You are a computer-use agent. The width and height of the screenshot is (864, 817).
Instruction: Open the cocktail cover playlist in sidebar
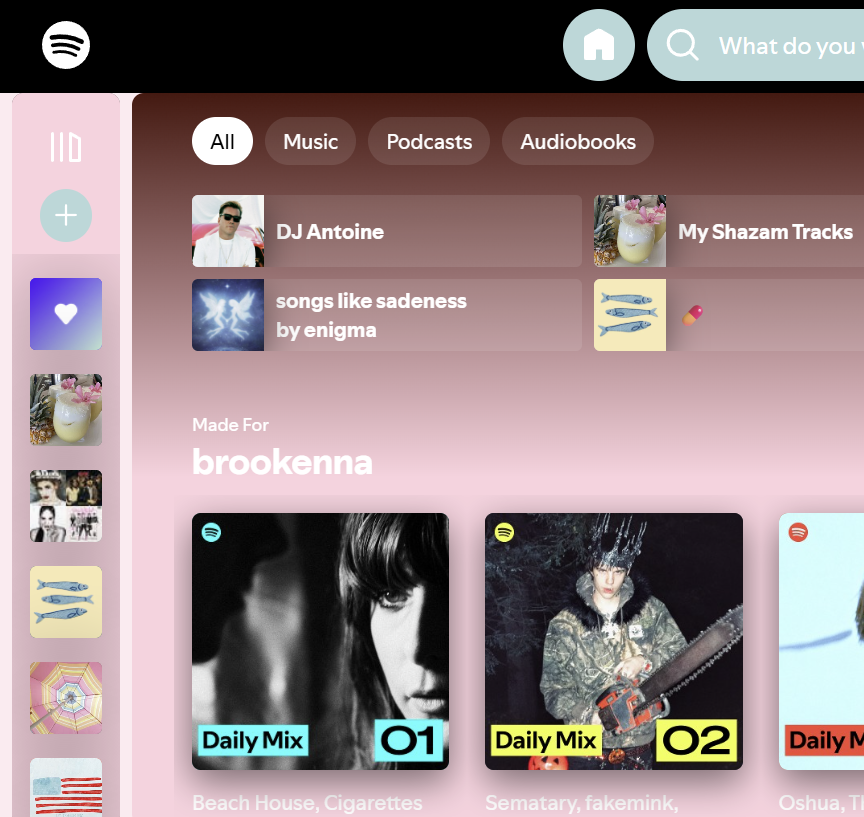66,410
